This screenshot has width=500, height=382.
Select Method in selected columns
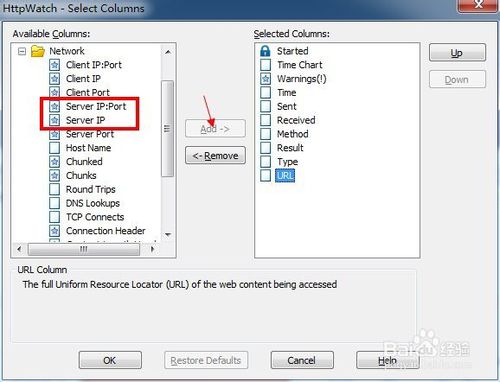(293, 134)
